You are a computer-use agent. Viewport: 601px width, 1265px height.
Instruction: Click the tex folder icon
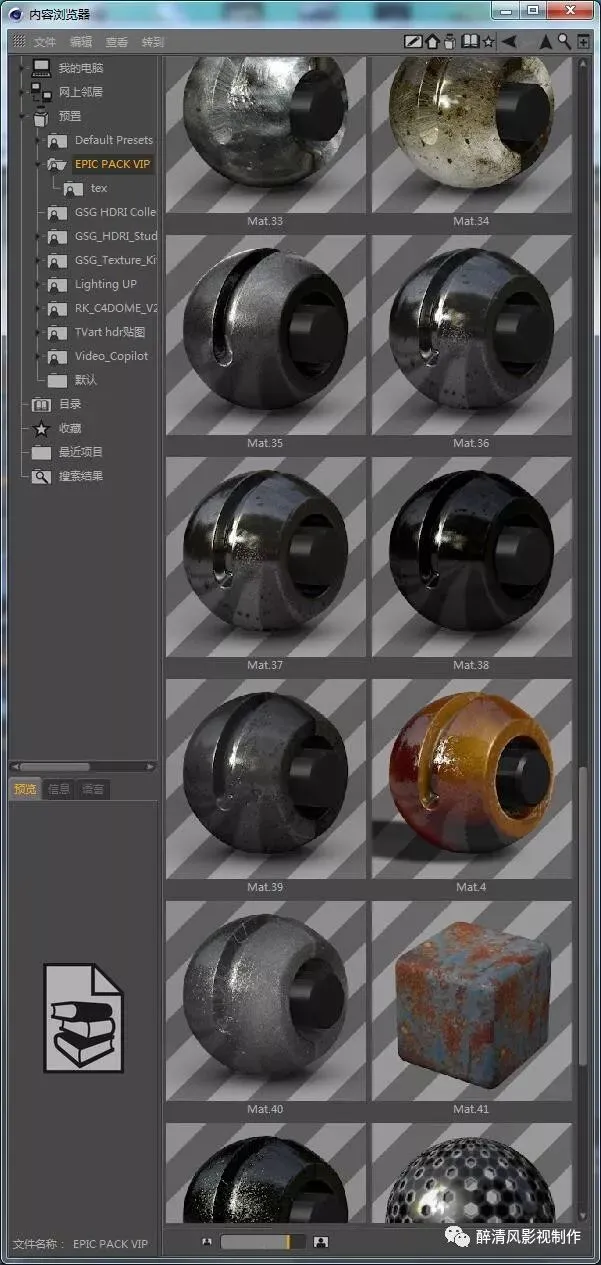tap(74, 188)
